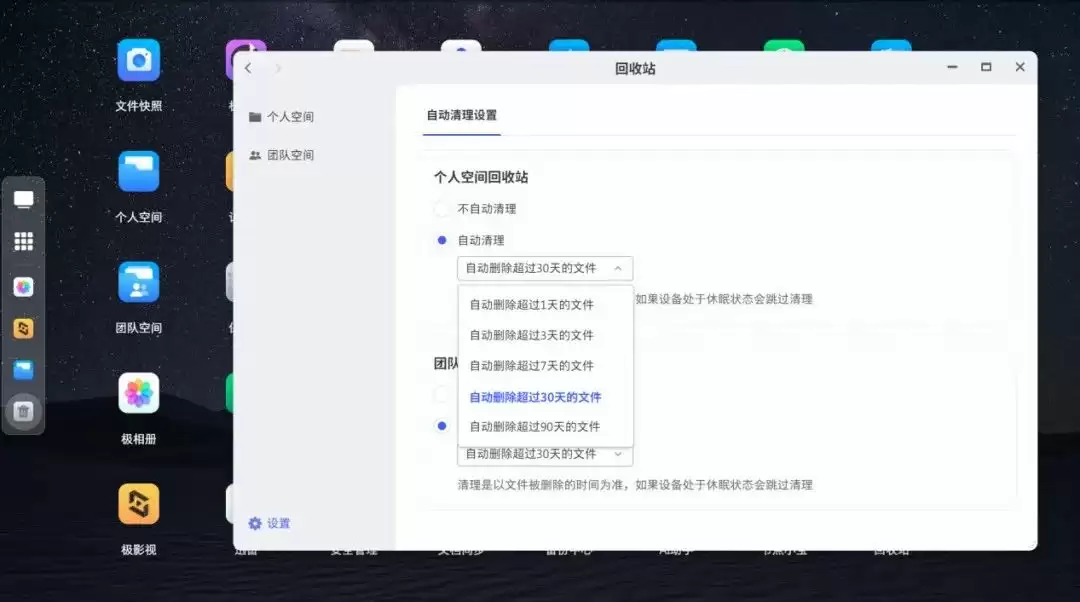Choose 自动删除超过90天的文件 option

click(535, 427)
